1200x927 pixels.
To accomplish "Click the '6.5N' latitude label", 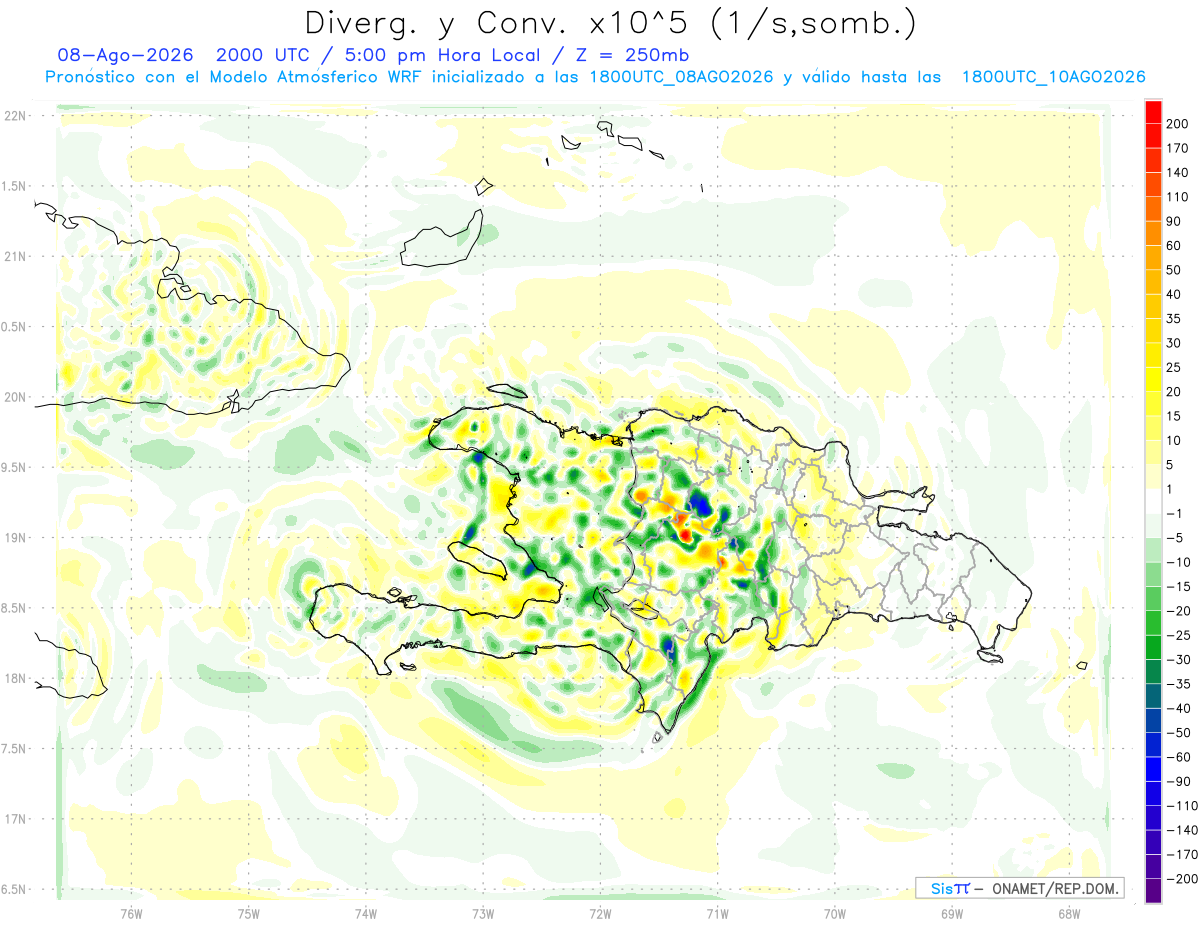I will point(14,889).
